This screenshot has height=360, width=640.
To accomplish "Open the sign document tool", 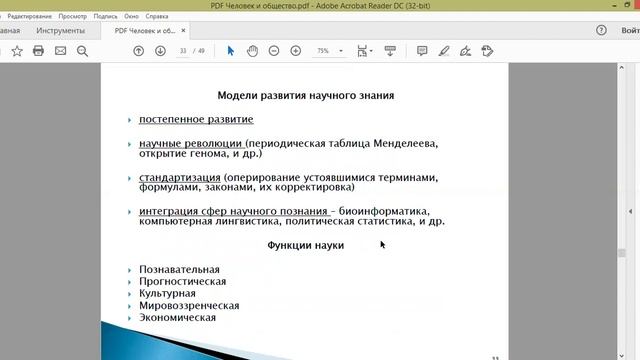I will (x=465, y=51).
